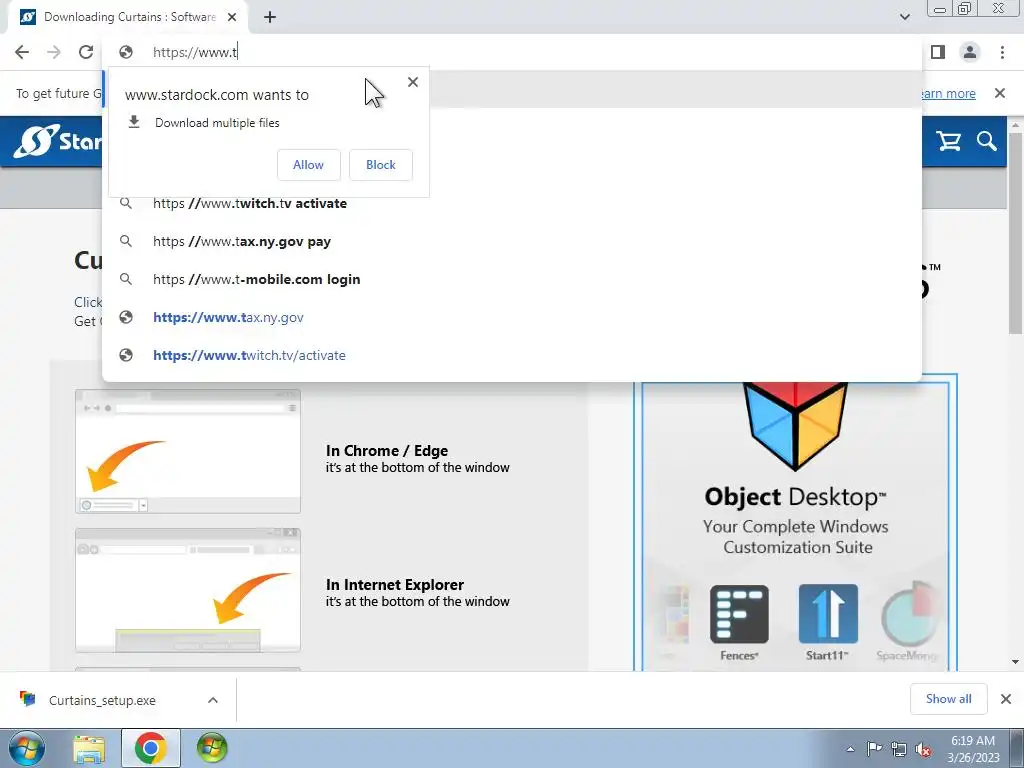Click the Fences product icon
Viewport: 1024px width, 768px height.
coord(739,615)
